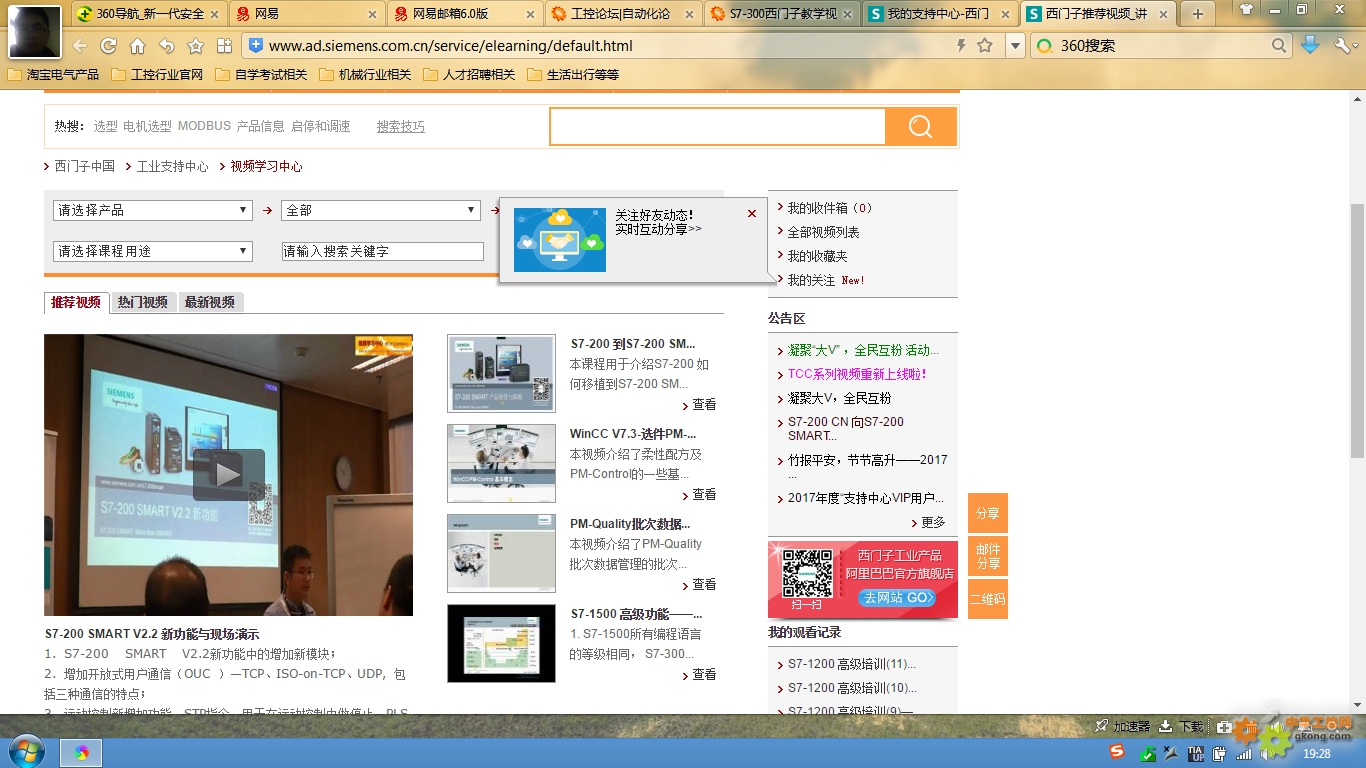
Task: Click the skin shirt icon in title bar
Action: tap(1246, 9)
